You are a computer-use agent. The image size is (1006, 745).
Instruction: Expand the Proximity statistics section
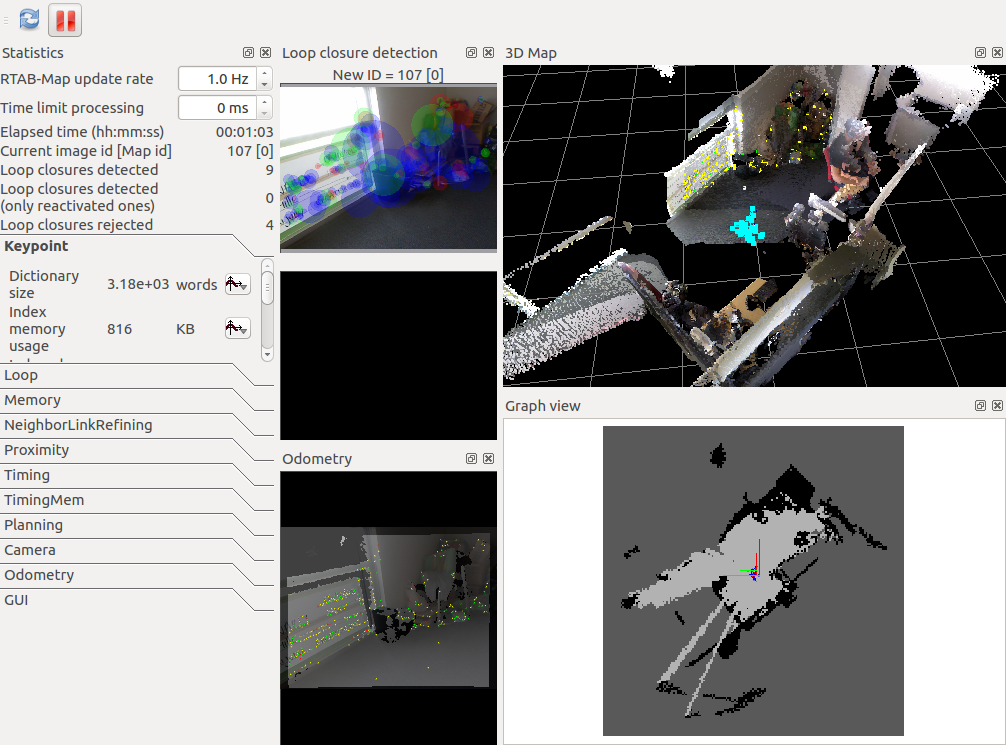pyautogui.click(x=36, y=450)
